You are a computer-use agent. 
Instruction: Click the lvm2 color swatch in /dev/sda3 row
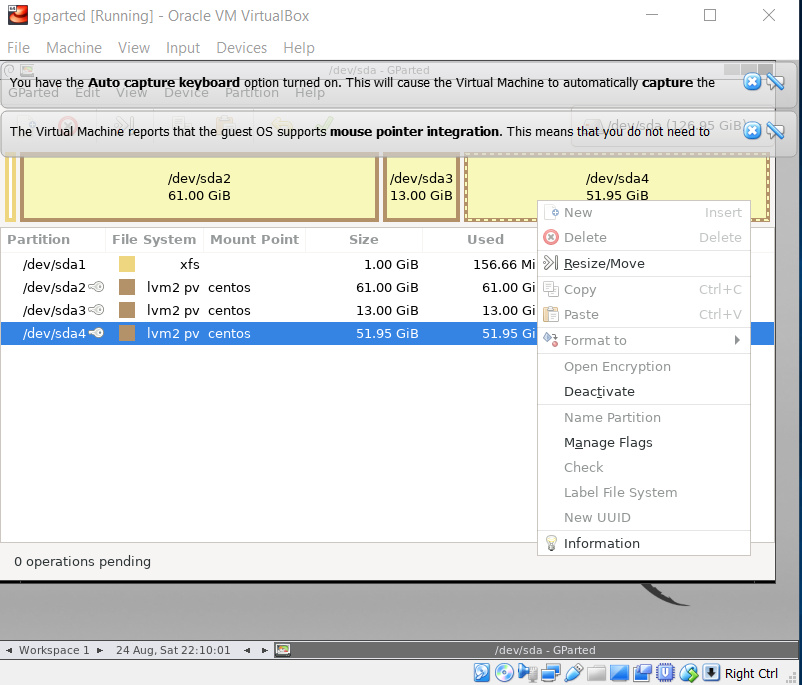(127, 310)
